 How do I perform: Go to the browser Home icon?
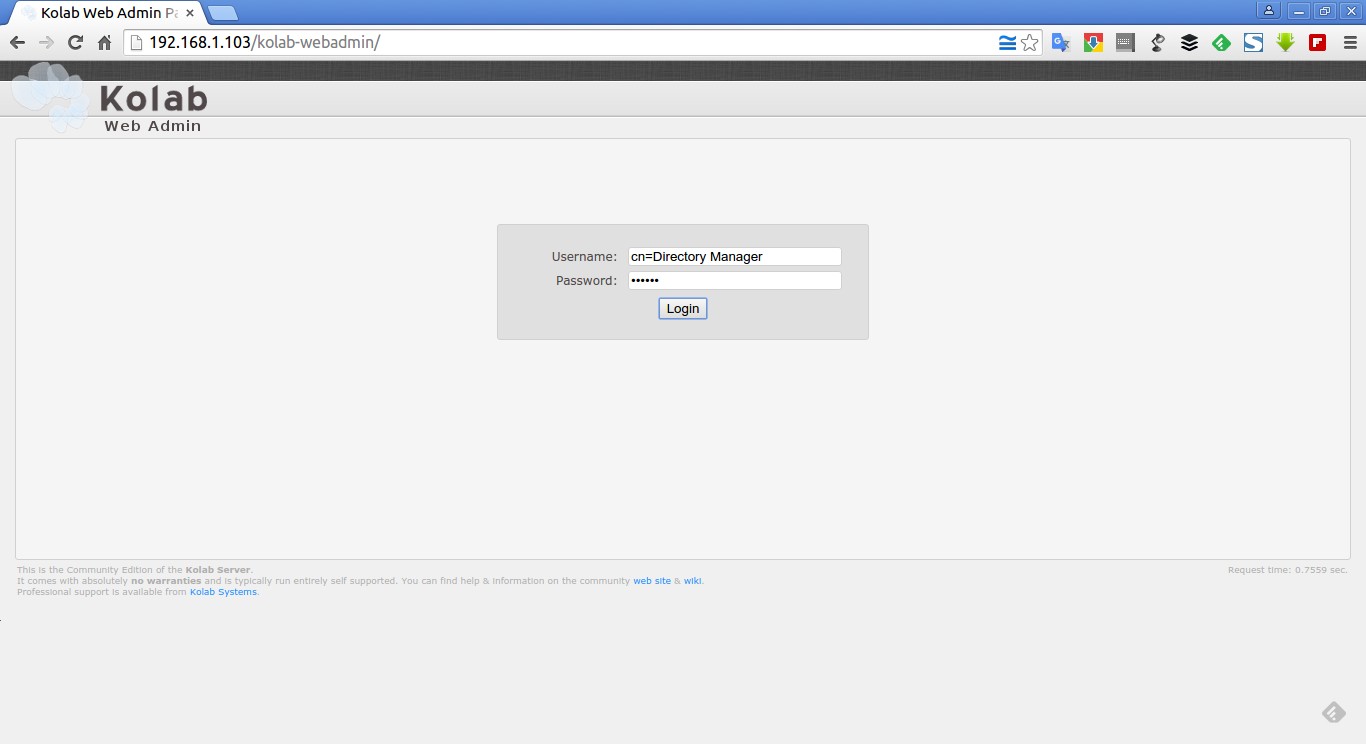[104, 43]
